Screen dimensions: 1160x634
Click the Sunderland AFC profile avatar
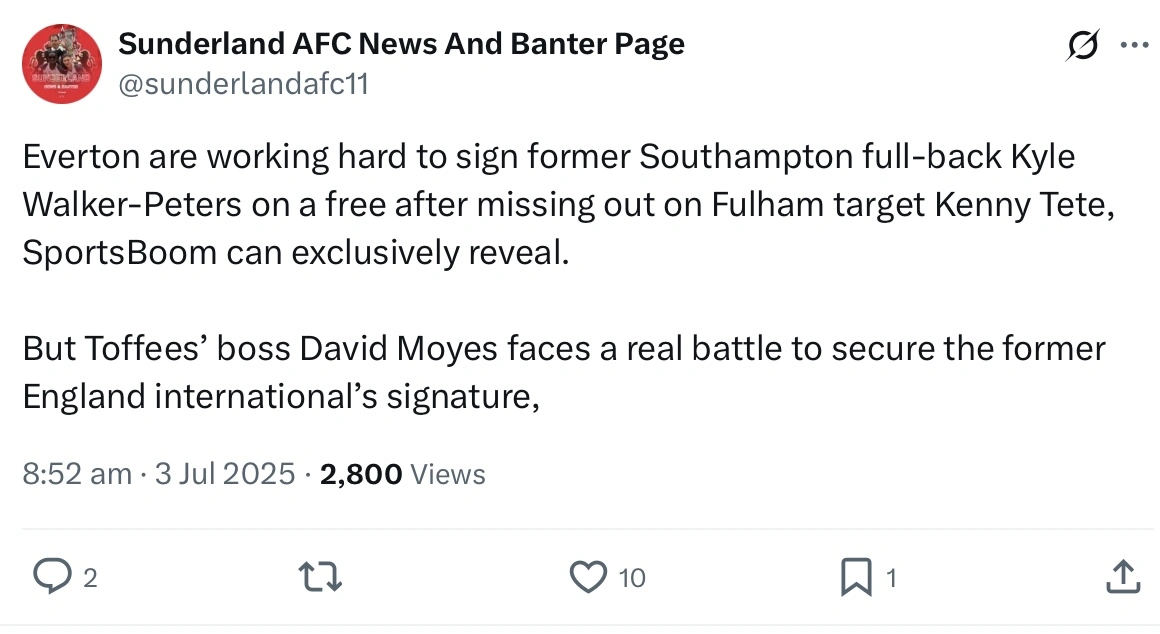(x=62, y=64)
